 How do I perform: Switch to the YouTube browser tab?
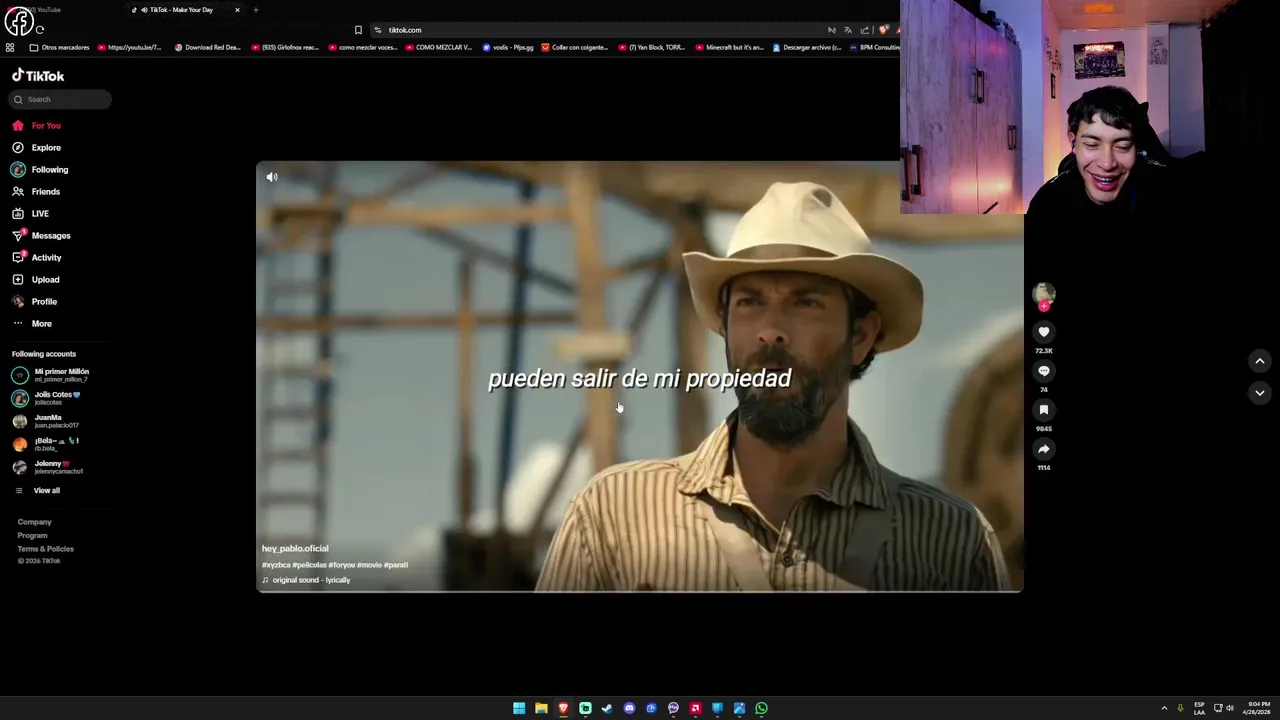(60, 10)
